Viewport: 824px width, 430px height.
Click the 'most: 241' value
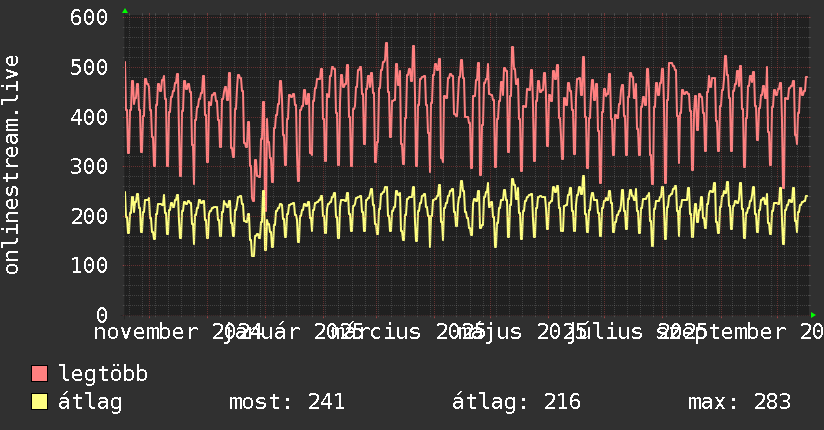(x=287, y=402)
